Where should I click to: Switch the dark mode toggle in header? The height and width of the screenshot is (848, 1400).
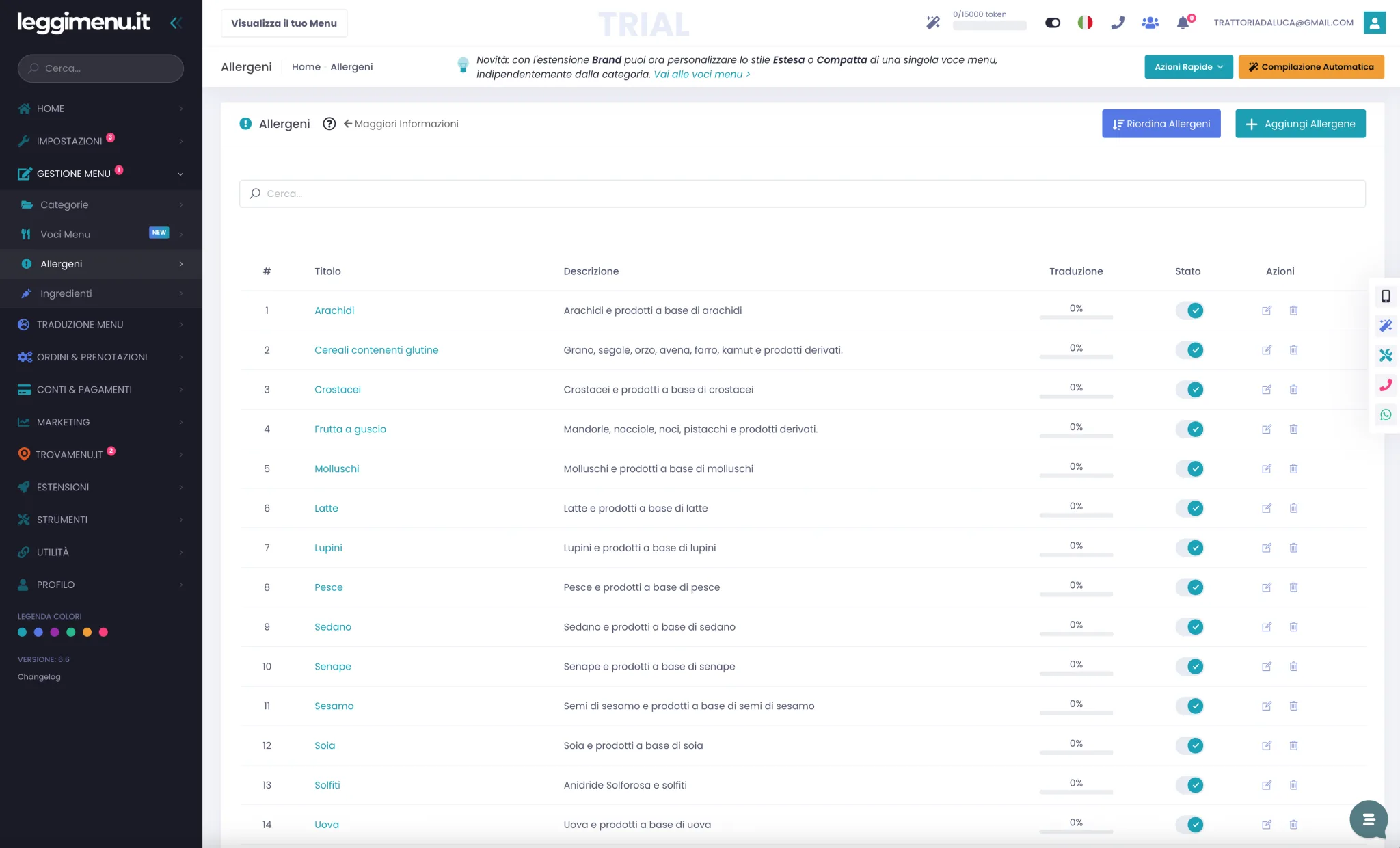click(1053, 23)
